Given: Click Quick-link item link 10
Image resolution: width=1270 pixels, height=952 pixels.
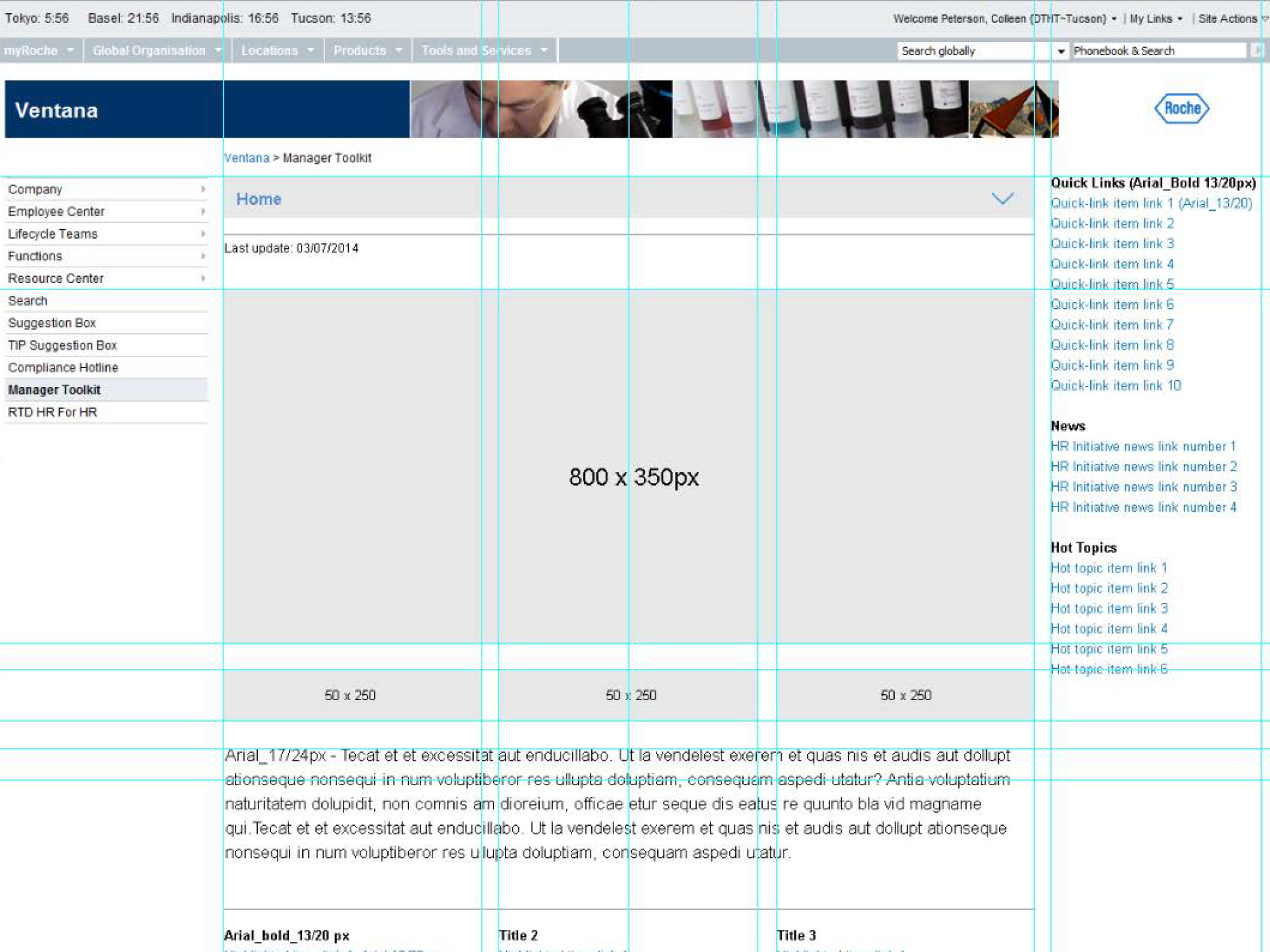Looking at the screenshot, I should click(1116, 386).
